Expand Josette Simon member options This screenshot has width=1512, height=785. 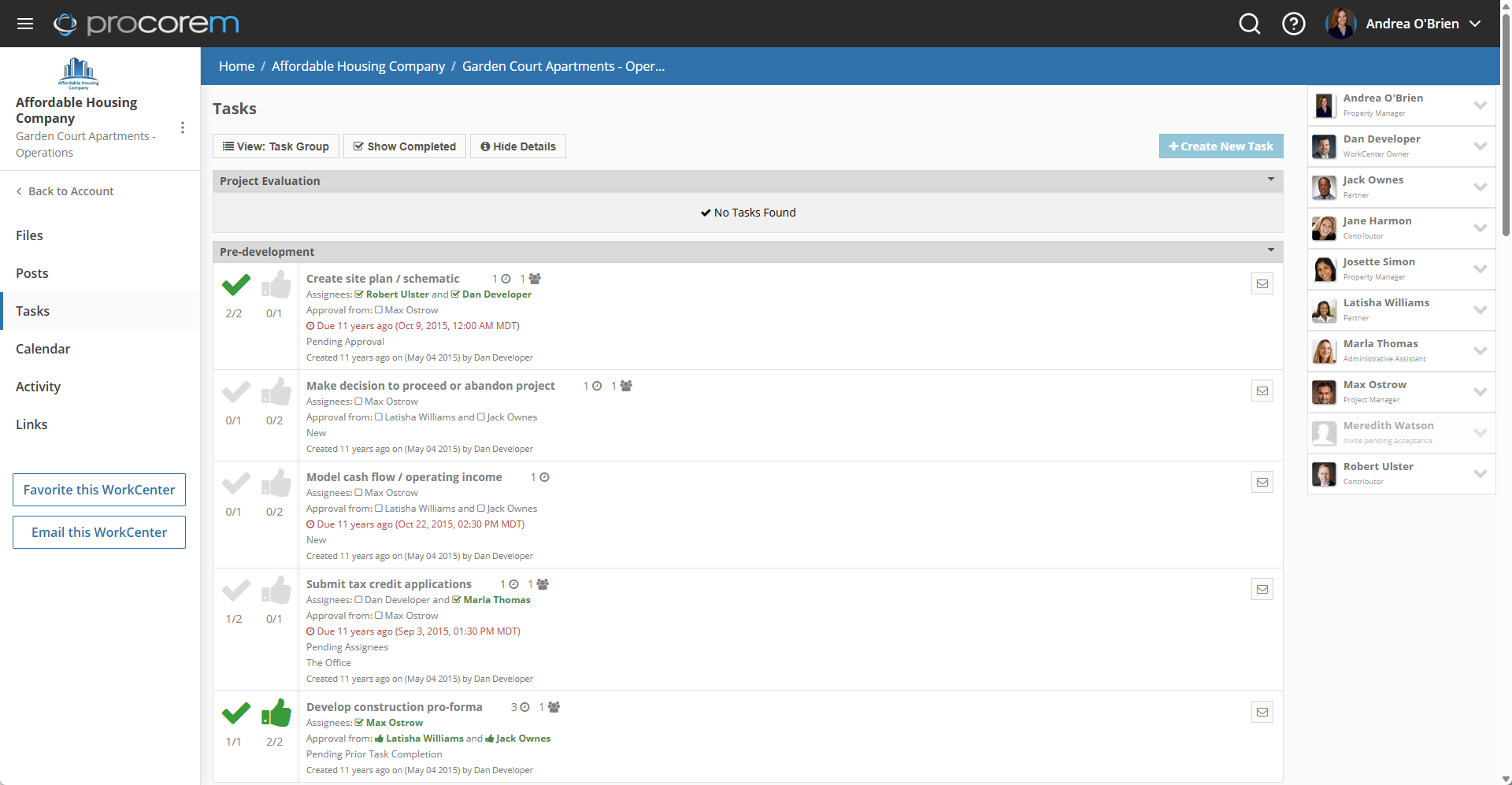click(x=1480, y=269)
